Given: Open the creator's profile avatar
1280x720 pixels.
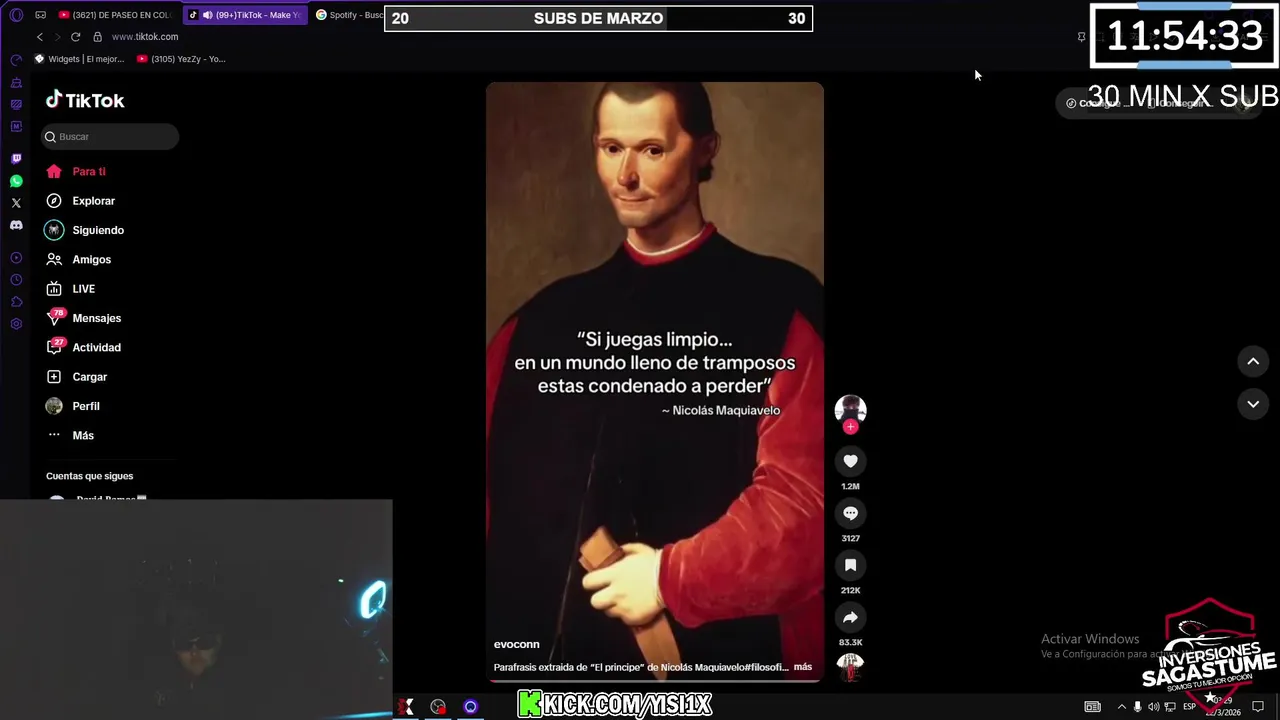Looking at the screenshot, I should point(850,409).
